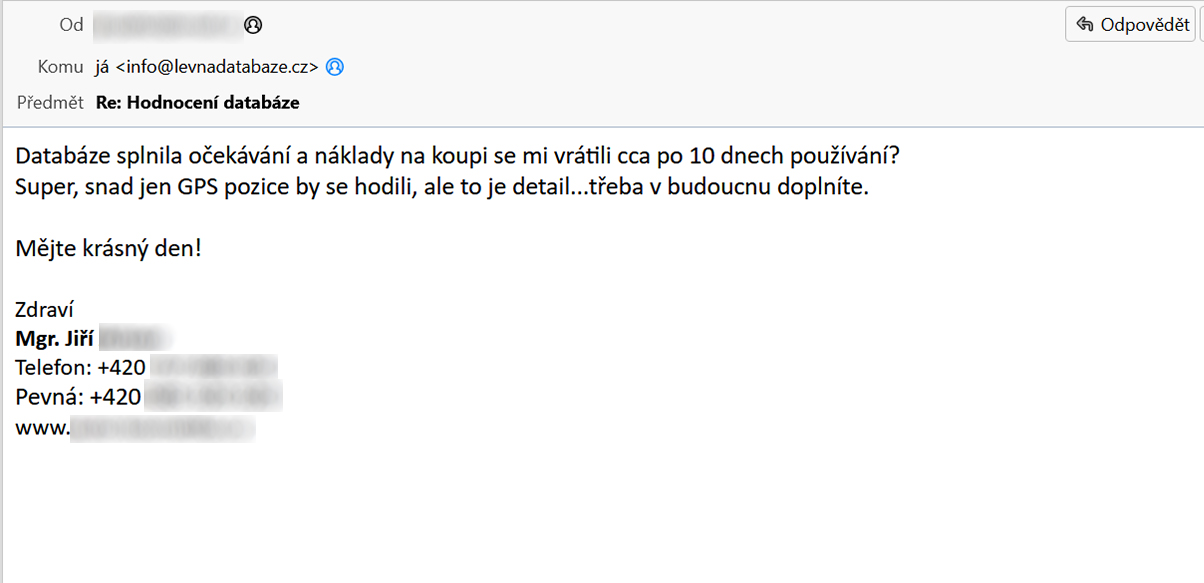Click the reply arrow icon in Odpovědět

(1085, 25)
